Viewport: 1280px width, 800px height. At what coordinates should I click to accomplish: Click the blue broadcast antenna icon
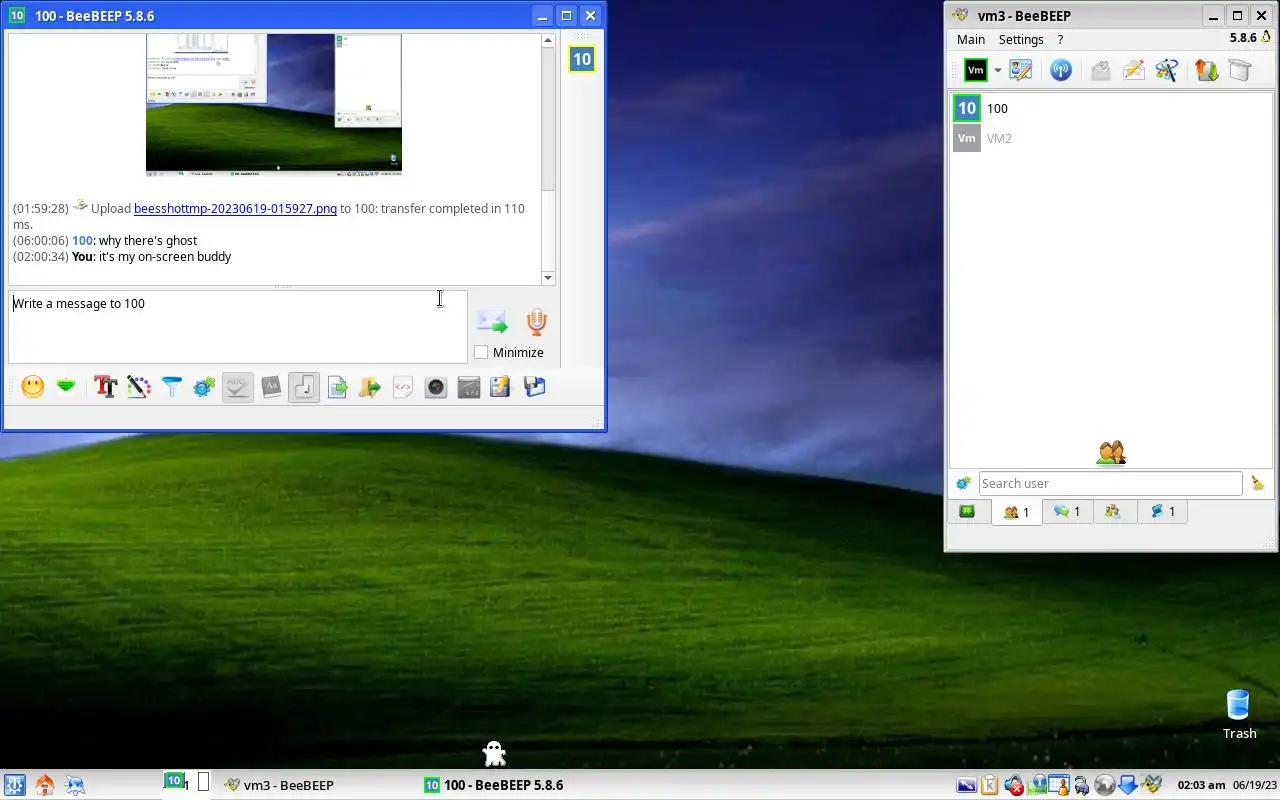coord(1061,70)
